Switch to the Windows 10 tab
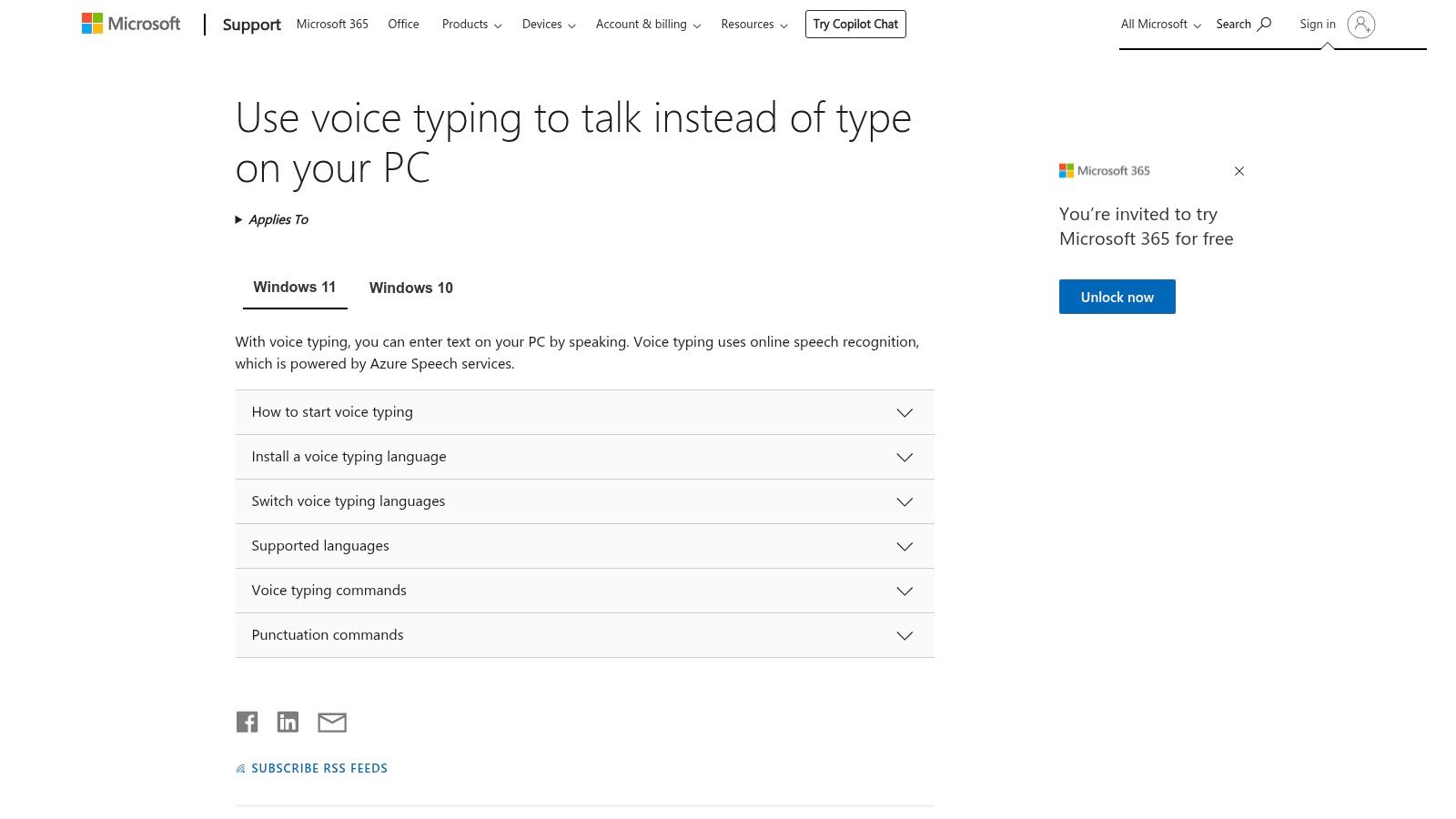1456x819 pixels. (410, 288)
